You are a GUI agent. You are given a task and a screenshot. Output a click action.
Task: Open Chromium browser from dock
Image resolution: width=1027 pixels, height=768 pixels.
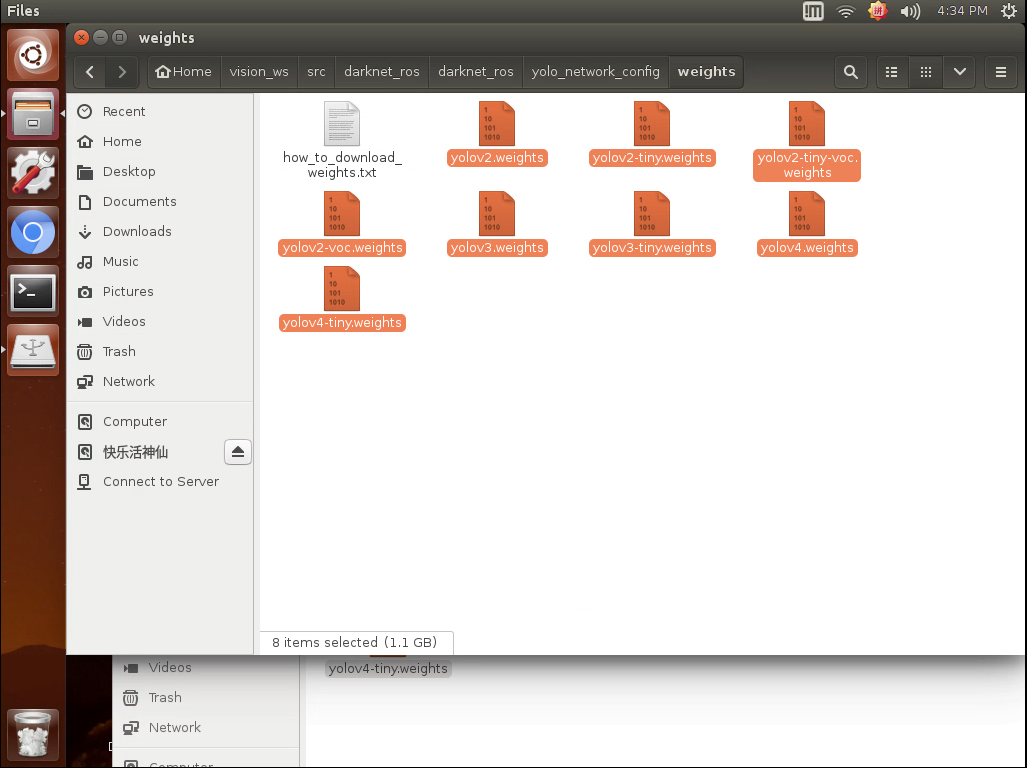coord(33,232)
